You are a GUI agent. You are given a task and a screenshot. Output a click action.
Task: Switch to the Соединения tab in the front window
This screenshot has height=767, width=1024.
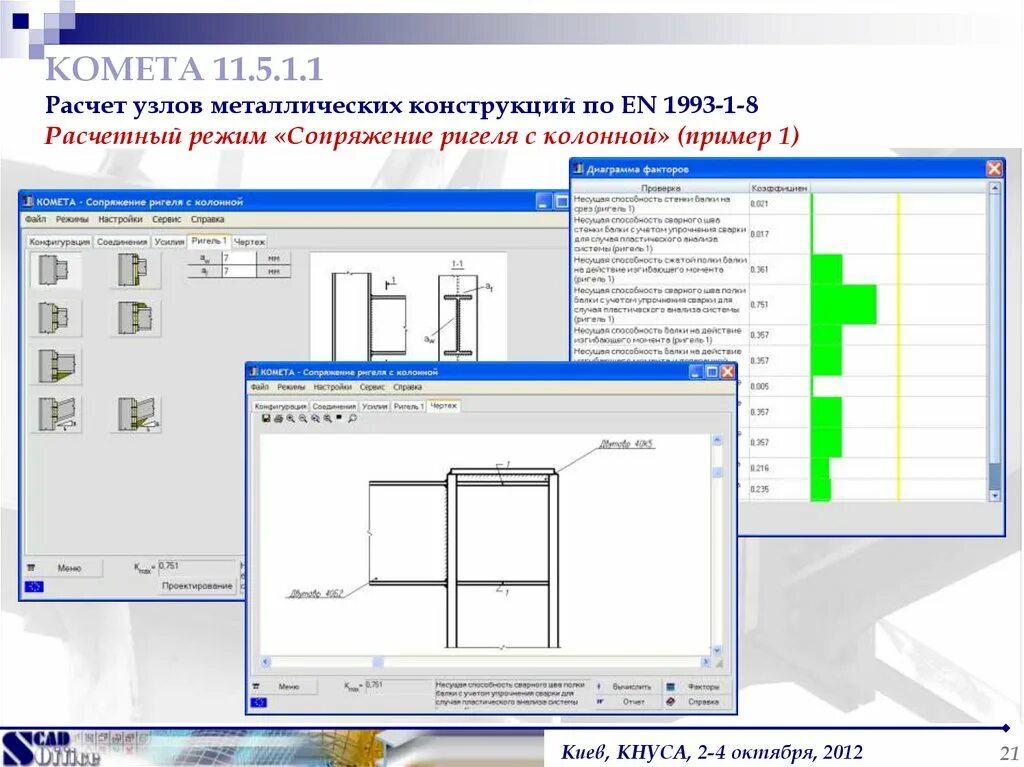click(x=334, y=406)
